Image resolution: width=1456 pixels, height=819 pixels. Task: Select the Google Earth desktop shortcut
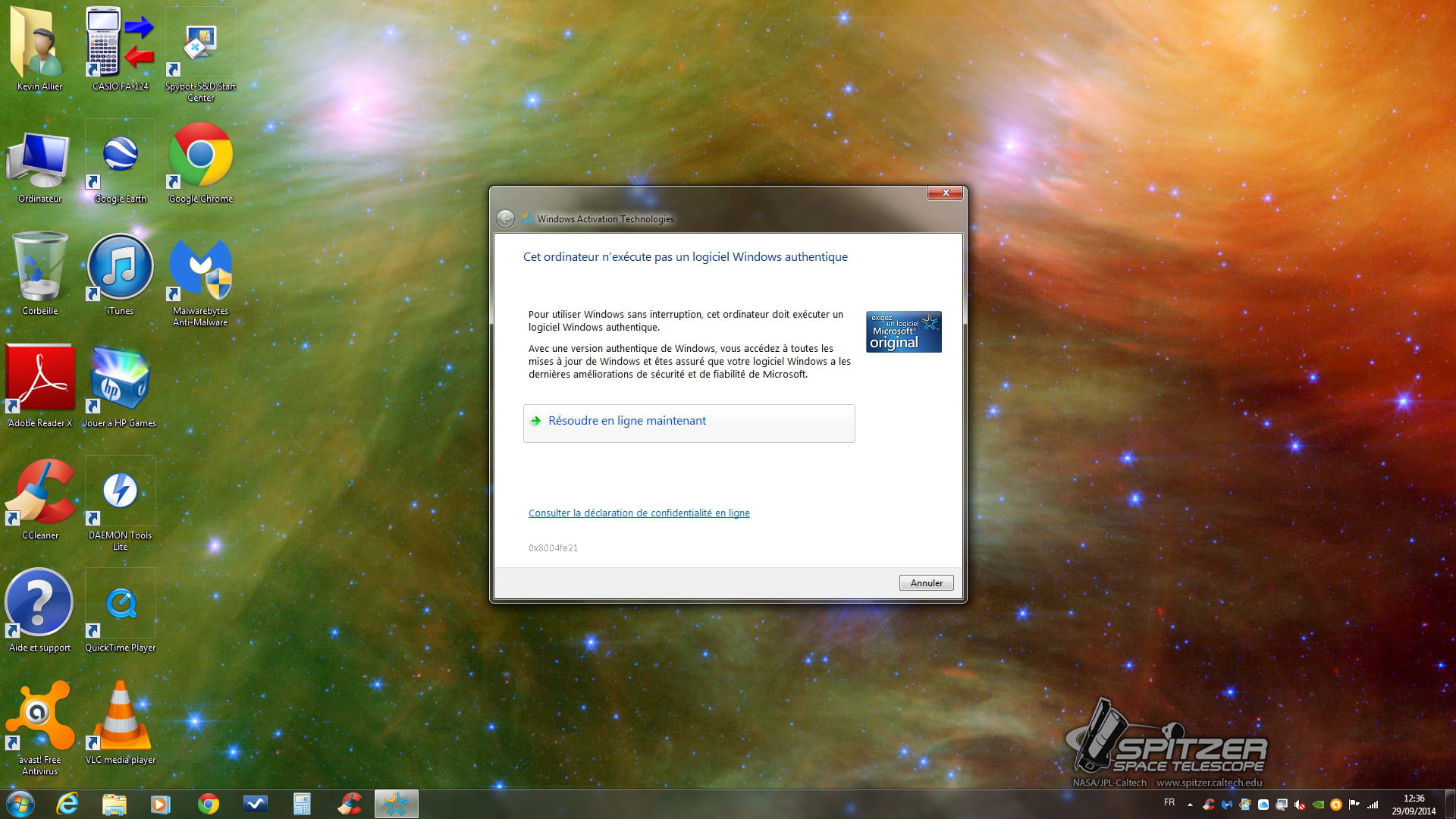(x=120, y=162)
